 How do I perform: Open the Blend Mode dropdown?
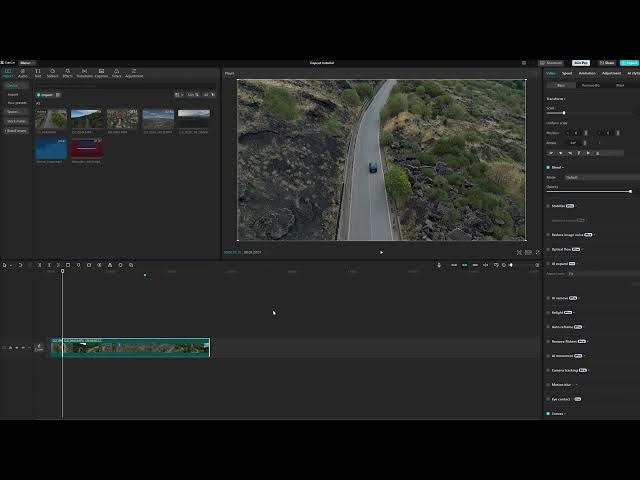click(602, 178)
